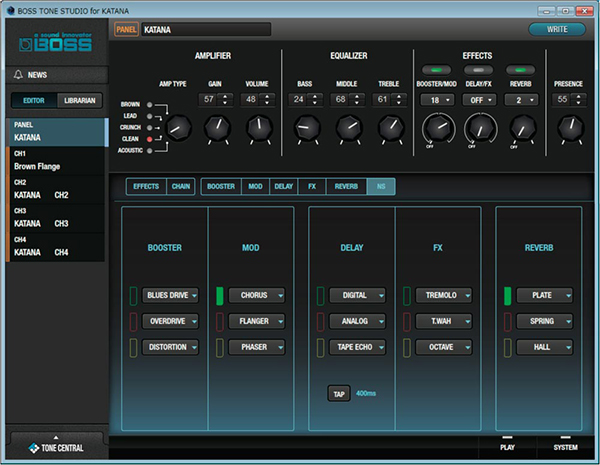
Task: Open the HALL reverb type dropdown
Action: [x=545, y=347]
